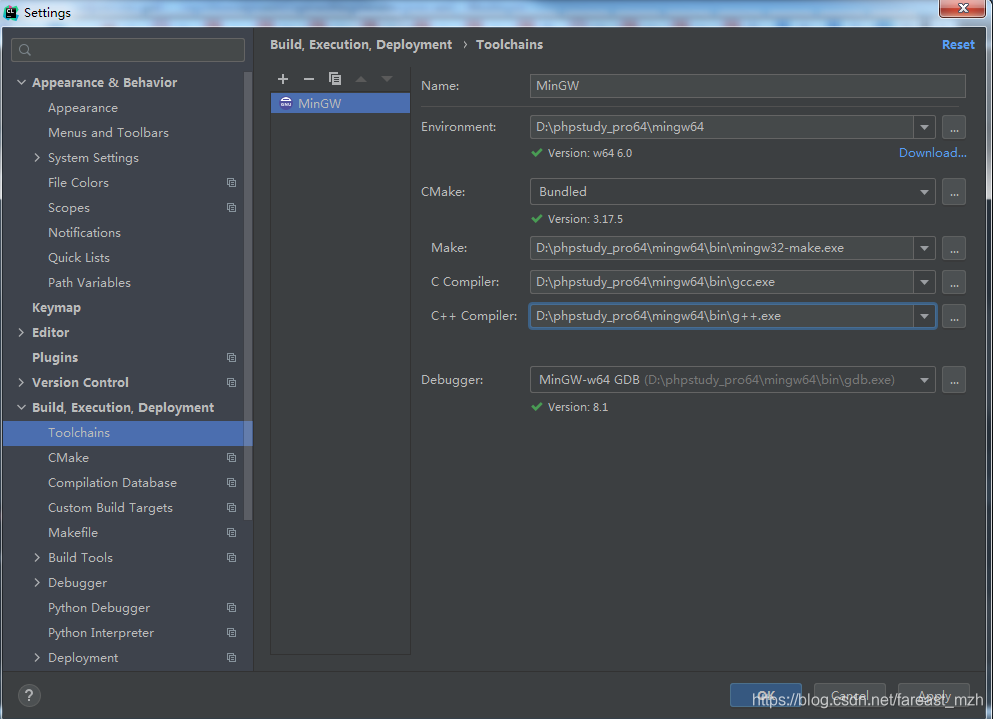
Task: Collapse the Appearance & Behavior section
Action: click(22, 81)
